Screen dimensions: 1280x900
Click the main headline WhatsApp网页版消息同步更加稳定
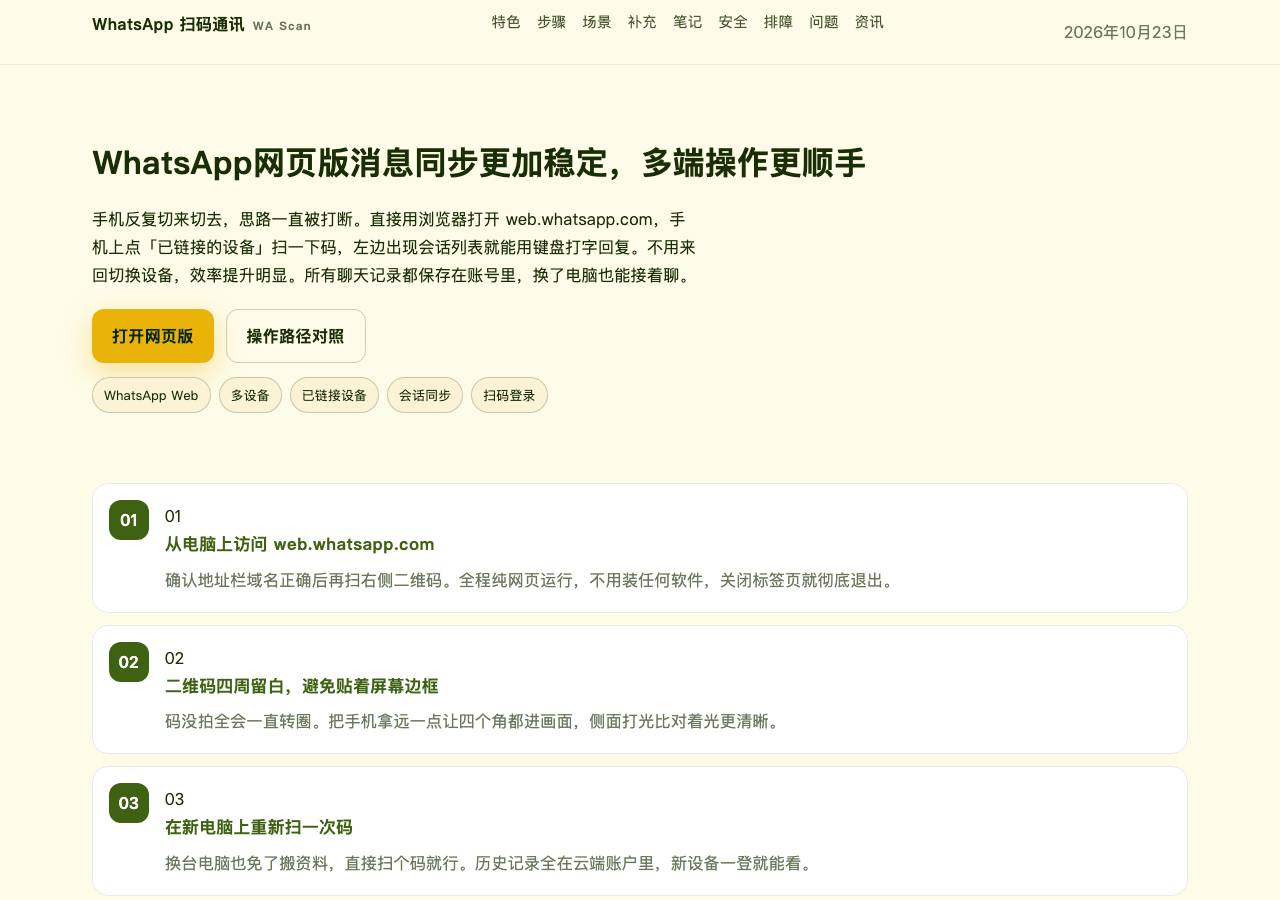(478, 163)
